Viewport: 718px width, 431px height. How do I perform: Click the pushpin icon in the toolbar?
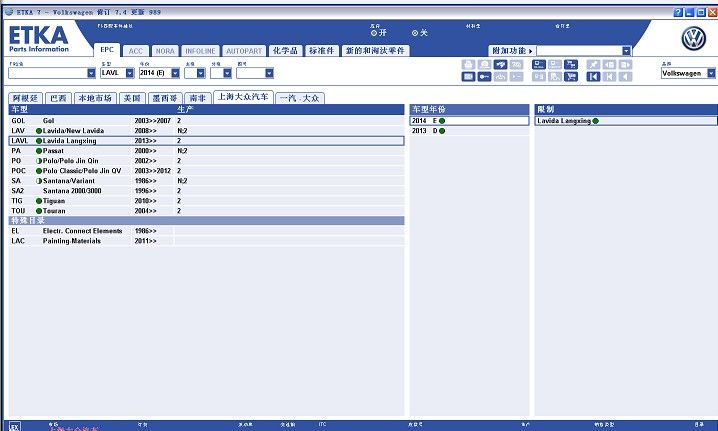(x=593, y=65)
